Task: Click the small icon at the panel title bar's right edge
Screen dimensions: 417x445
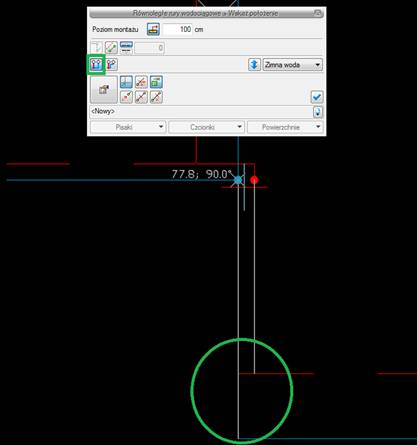Action: [317, 13]
